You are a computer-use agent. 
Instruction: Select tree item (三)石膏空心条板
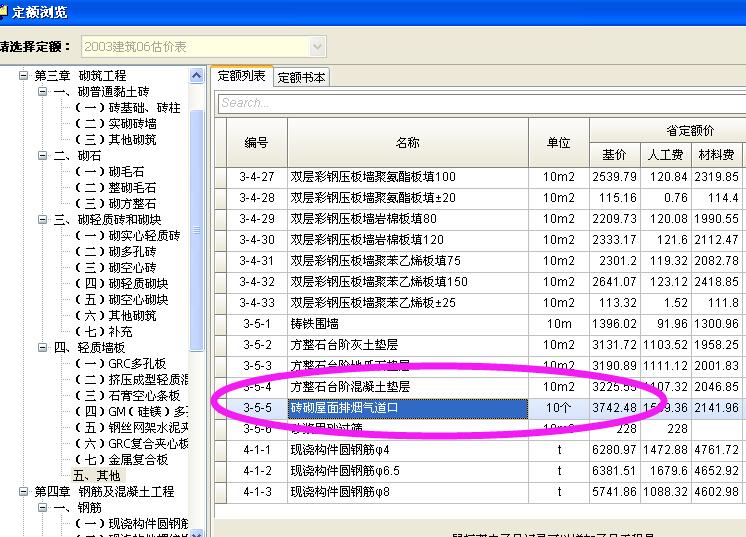(x=128, y=396)
